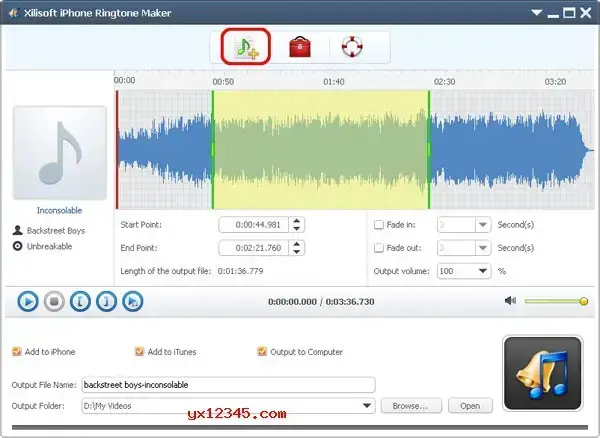Click the End Point time field
Viewport: 600px width, 438px height.
coord(254,248)
